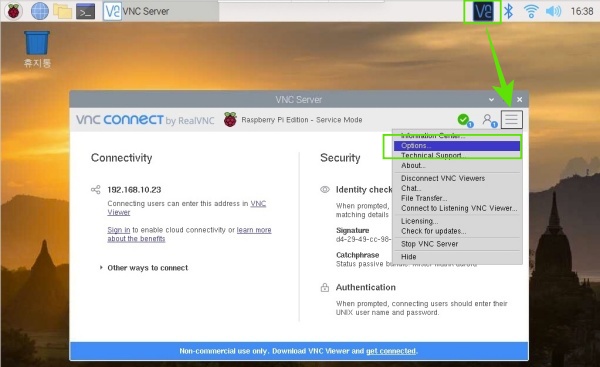This screenshot has width=600, height=367.
Task: Open Chat... from the menu
Action: click(457, 188)
